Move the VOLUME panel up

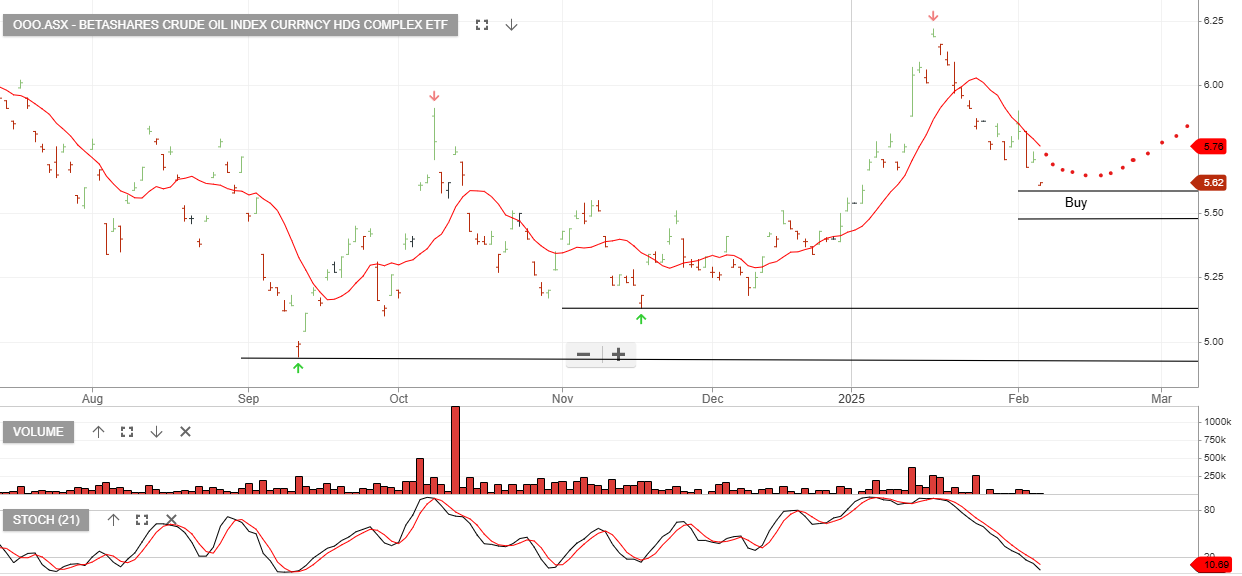[97, 431]
